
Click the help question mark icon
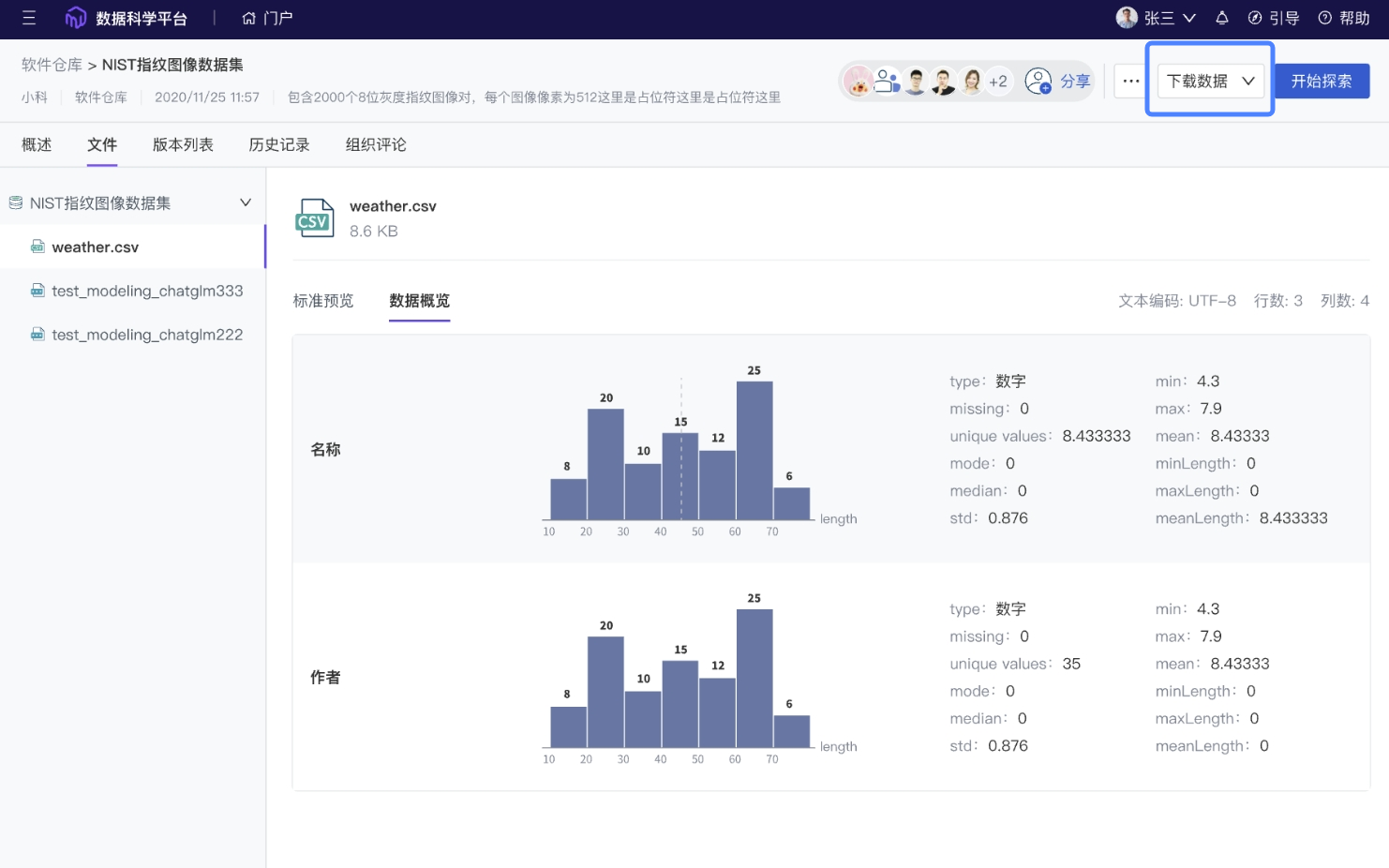coord(1324,18)
